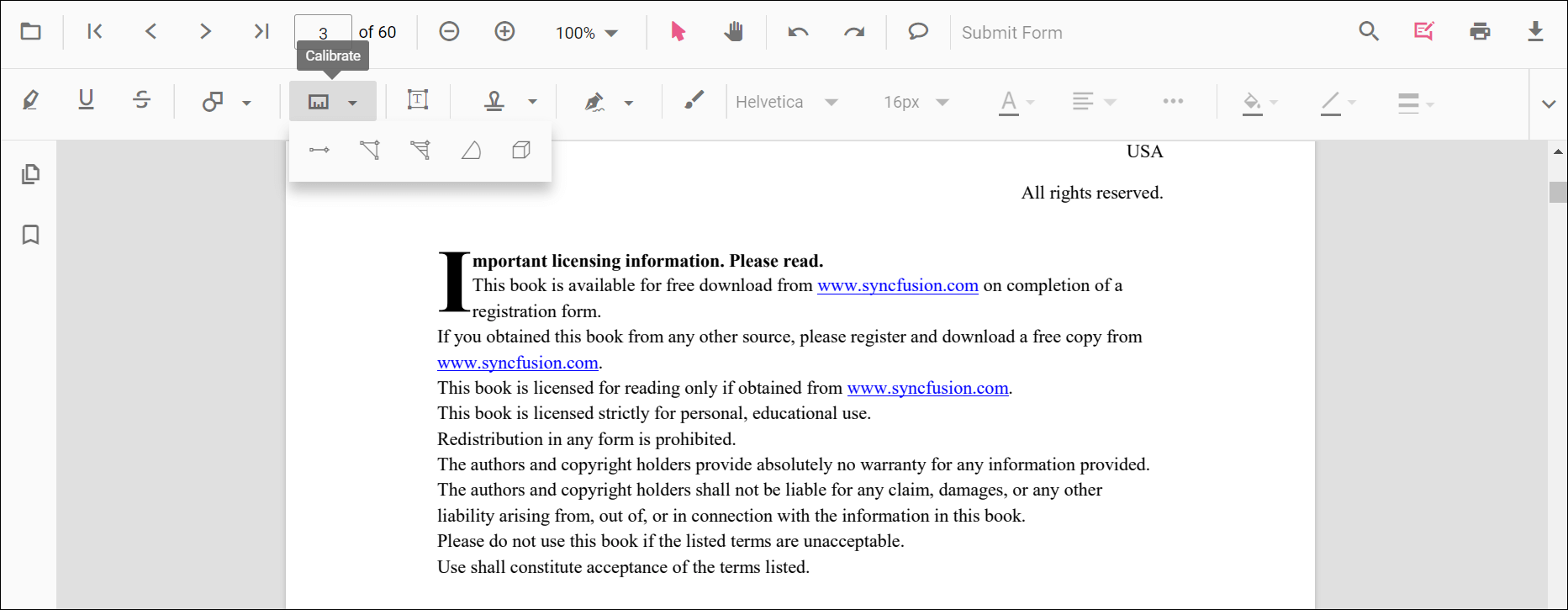1568x610 pixels.
Task: Add a free text annotation
Action: (x=418, y=101)
